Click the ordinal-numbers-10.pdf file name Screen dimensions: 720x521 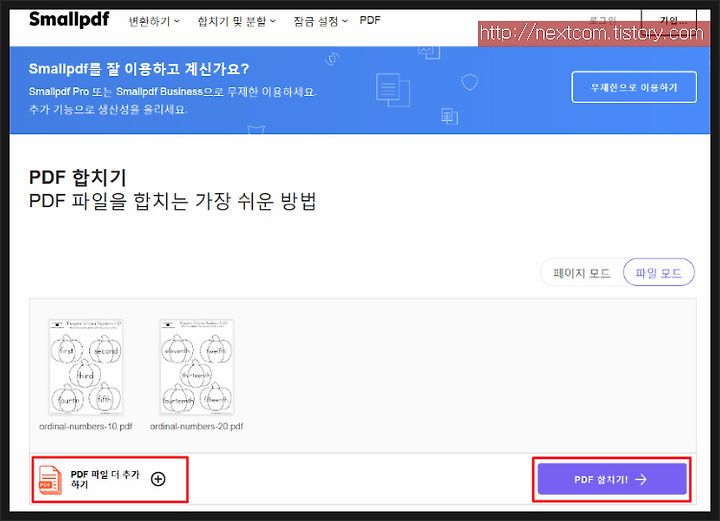click(86, 426)
